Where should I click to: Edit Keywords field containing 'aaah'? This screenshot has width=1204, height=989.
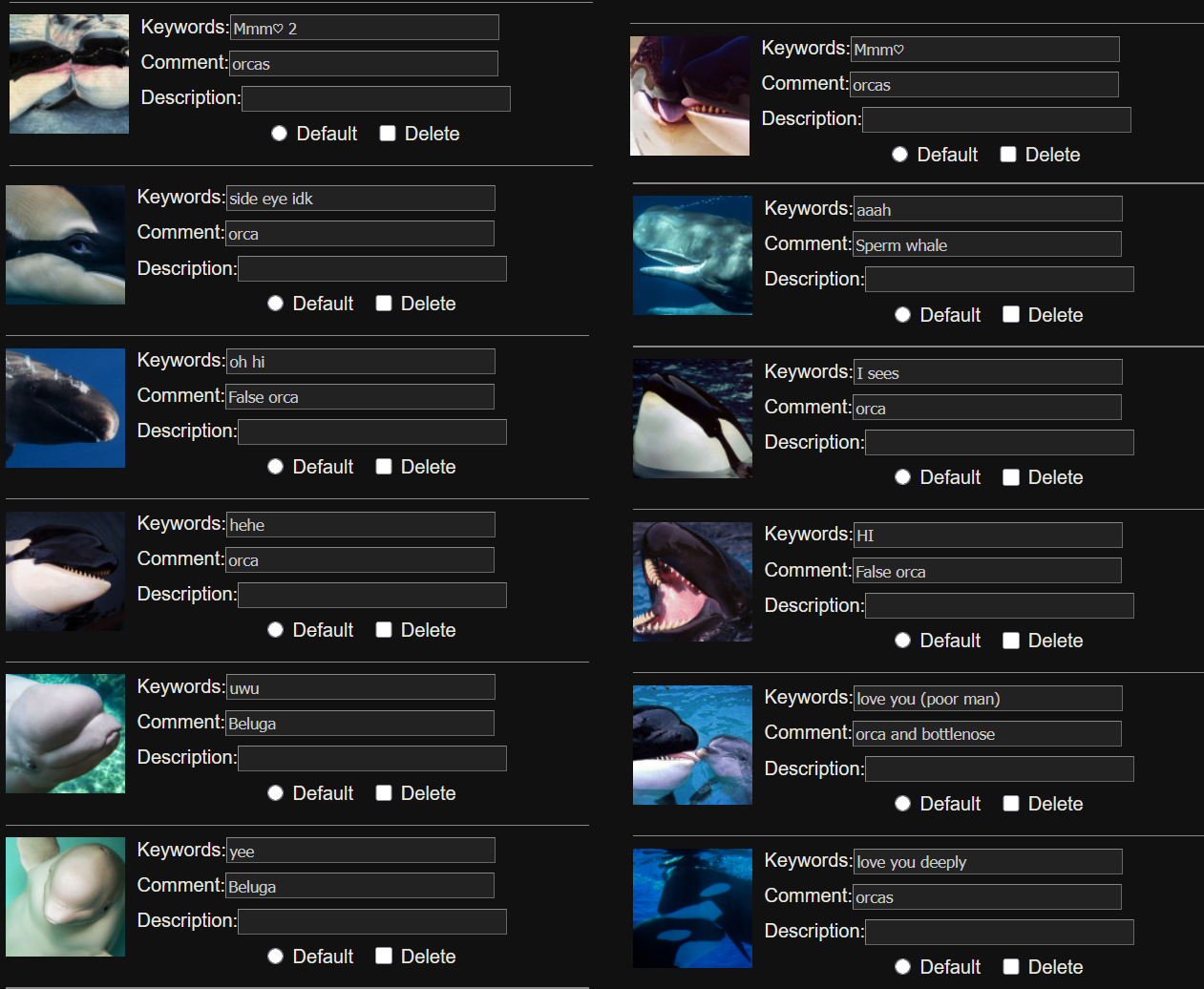(988, 209)
